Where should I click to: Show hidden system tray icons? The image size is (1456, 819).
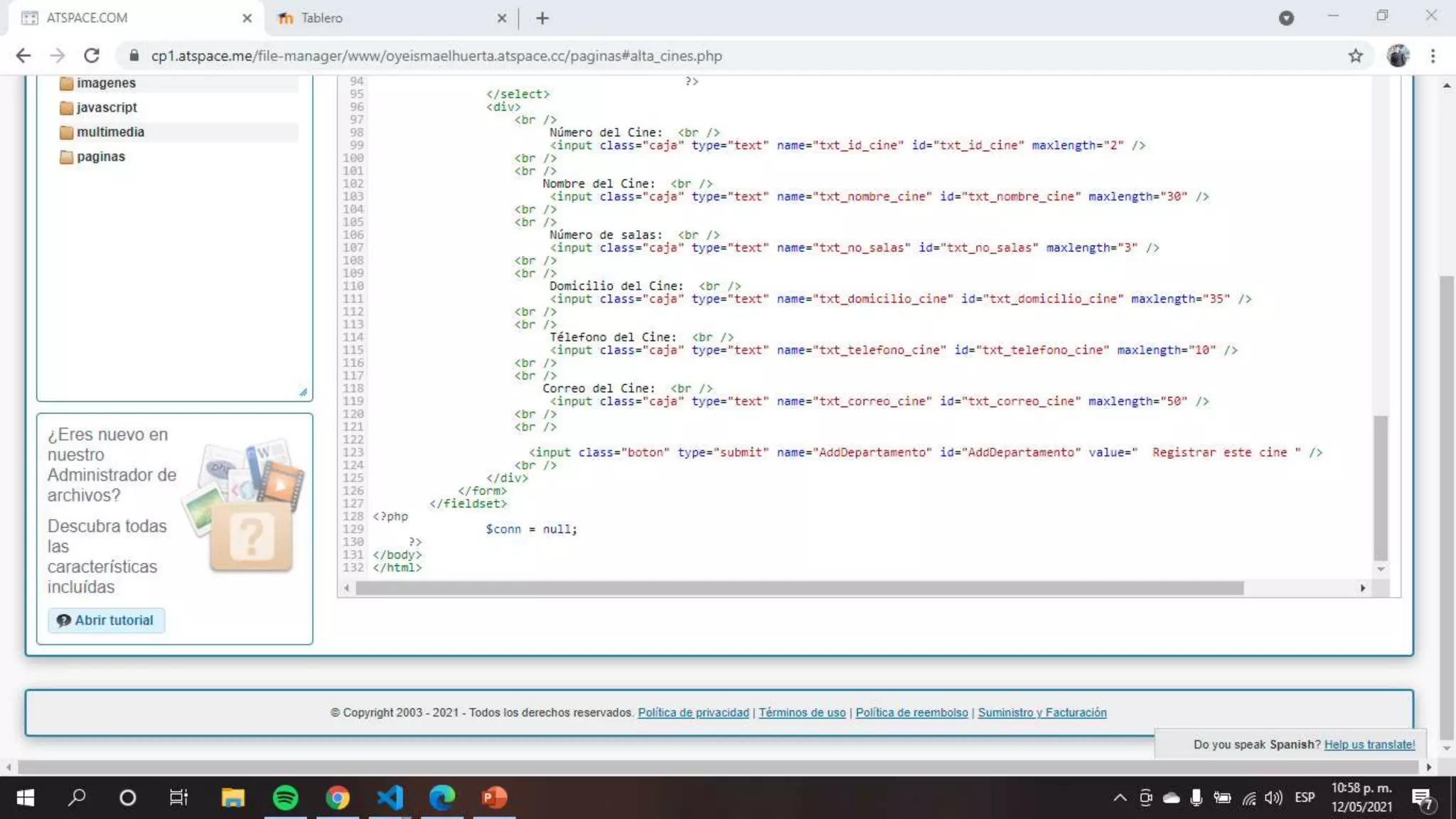[x=1119, y=798]
